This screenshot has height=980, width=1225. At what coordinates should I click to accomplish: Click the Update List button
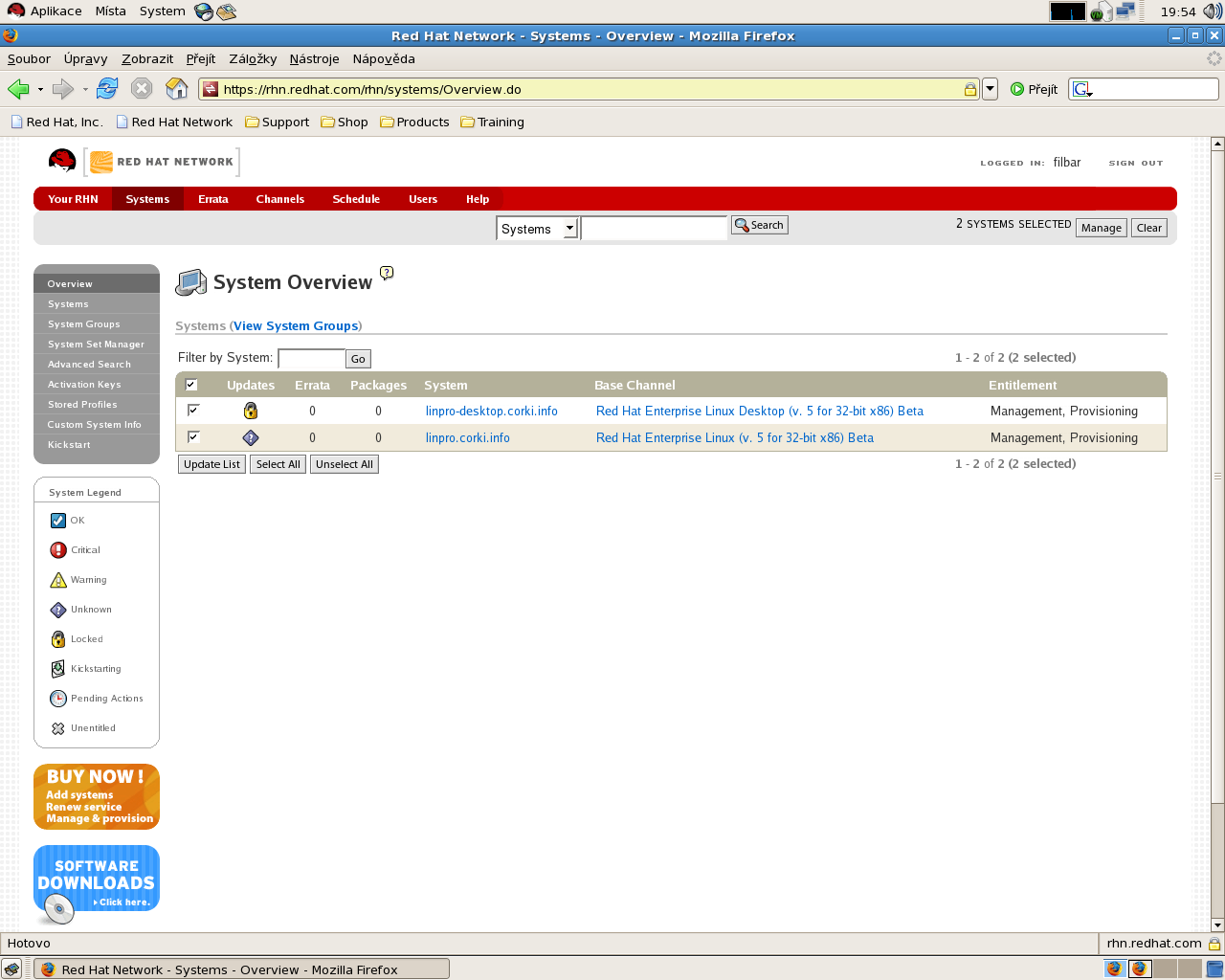pyautogui.click(x=212, y=464)
